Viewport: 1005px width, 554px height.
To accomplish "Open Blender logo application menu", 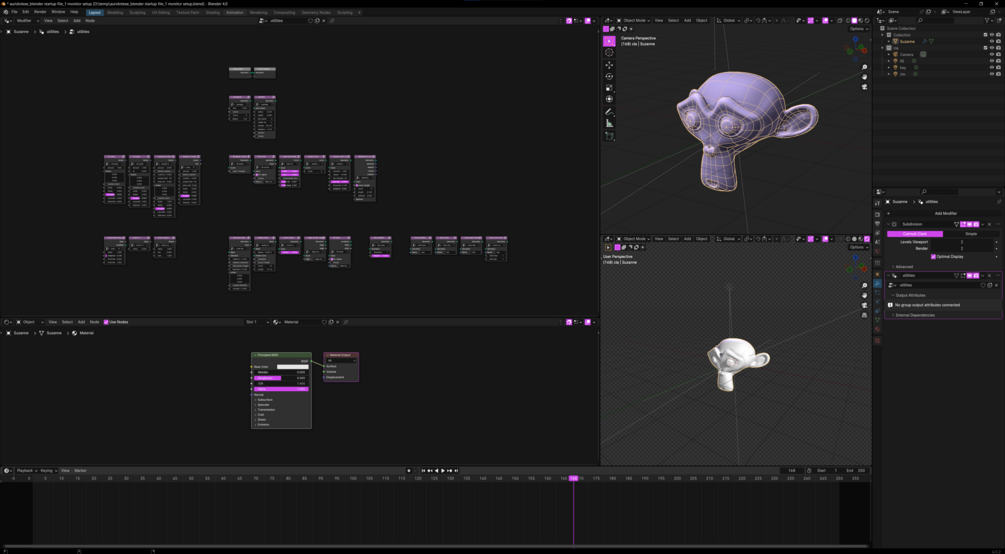I will coord(6,12).
